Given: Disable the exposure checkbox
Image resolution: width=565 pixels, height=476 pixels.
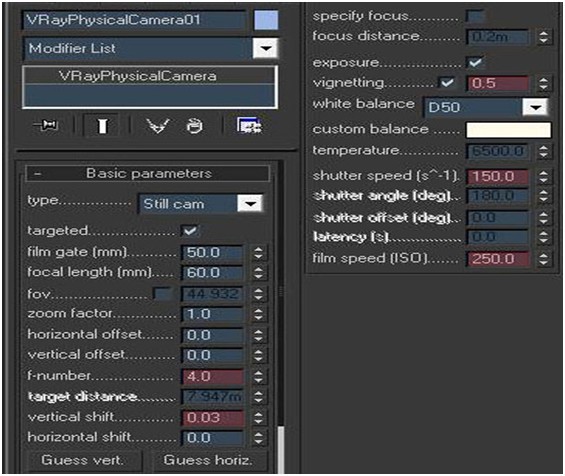Looking at the screenshot, I should (x=475, y=62).
